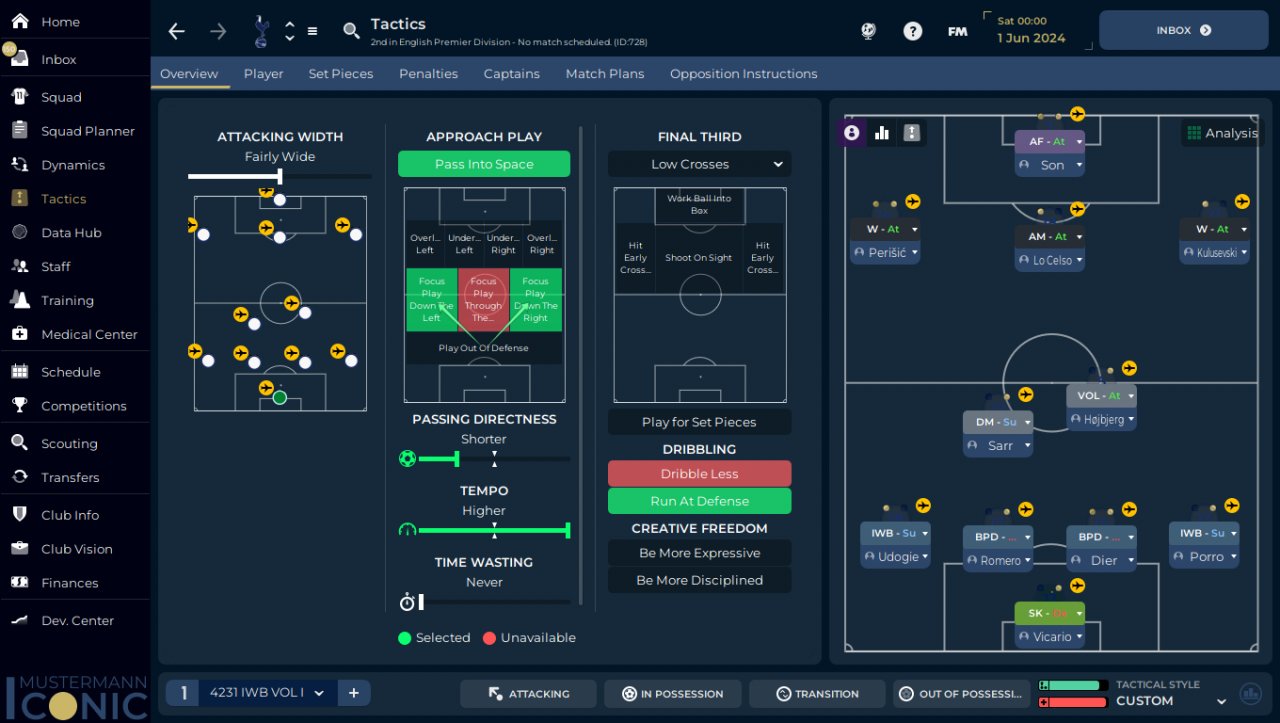Click the 1 Jun 2024 date display

tap(1031, 38)
